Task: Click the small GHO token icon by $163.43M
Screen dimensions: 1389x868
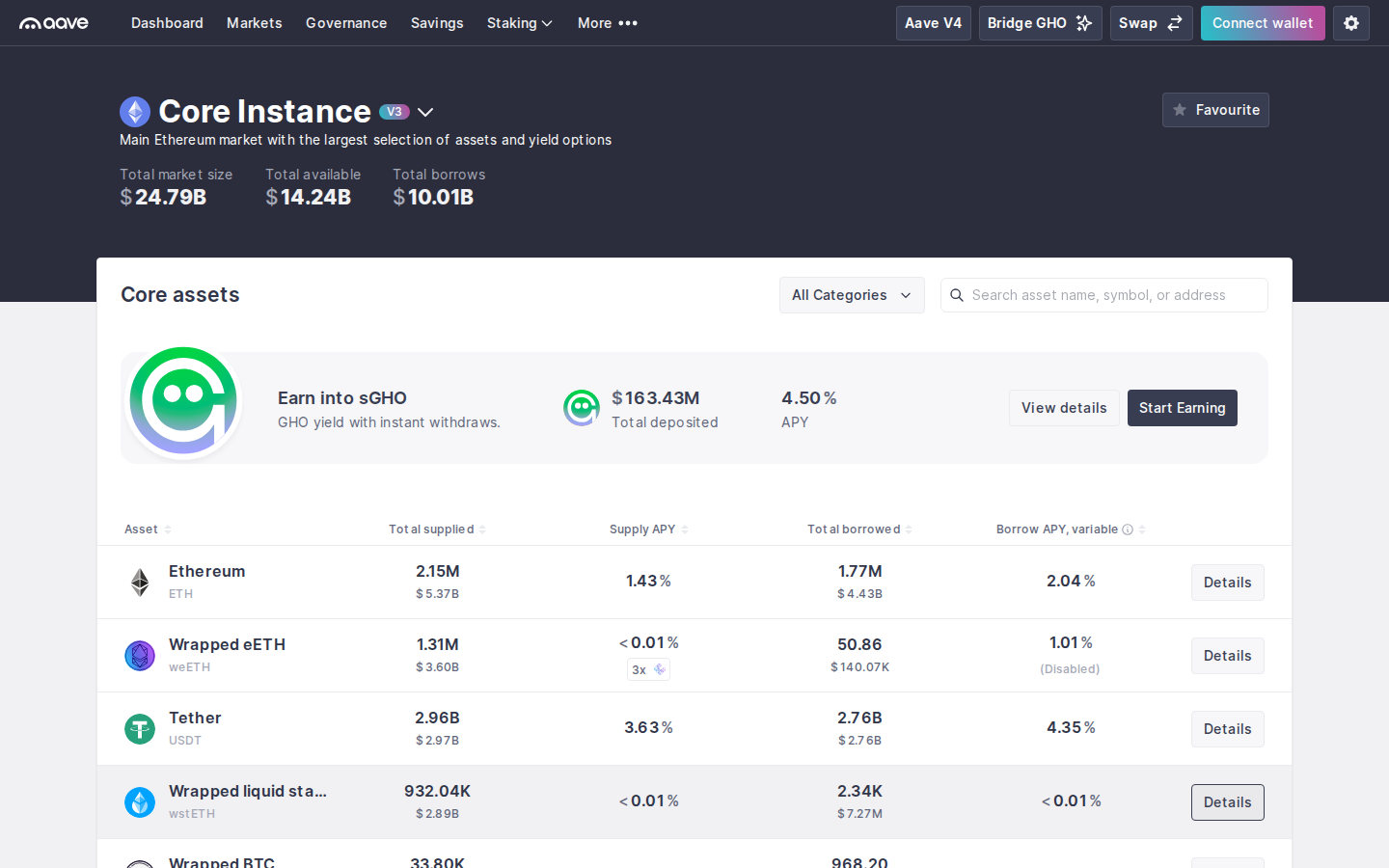Action: 582,408
